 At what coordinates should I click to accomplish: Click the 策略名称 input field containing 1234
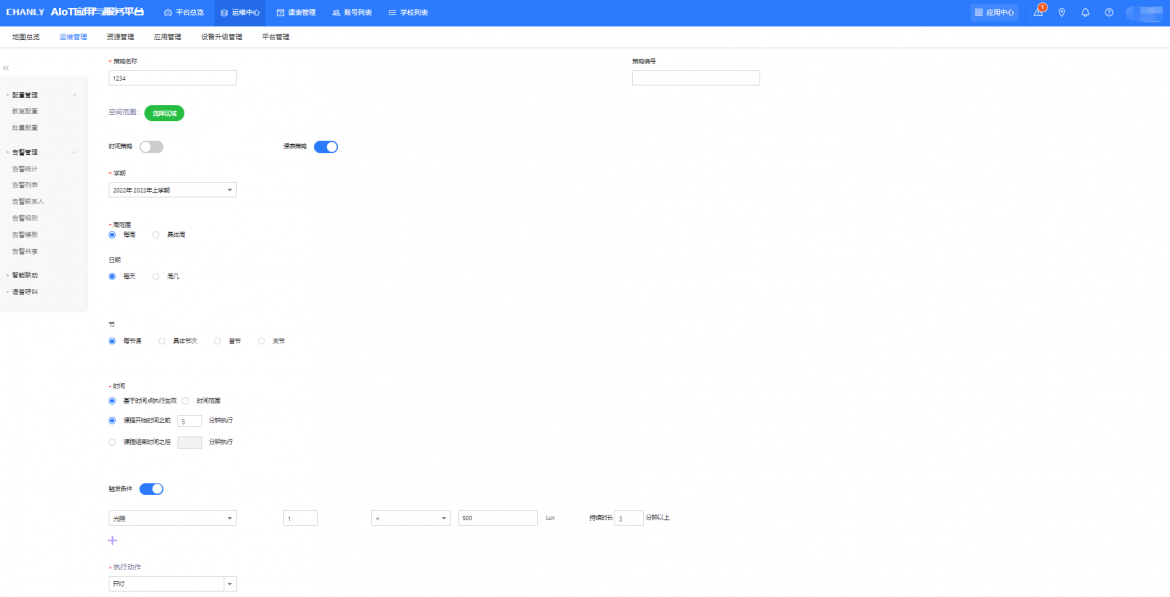tap(172, 78)
